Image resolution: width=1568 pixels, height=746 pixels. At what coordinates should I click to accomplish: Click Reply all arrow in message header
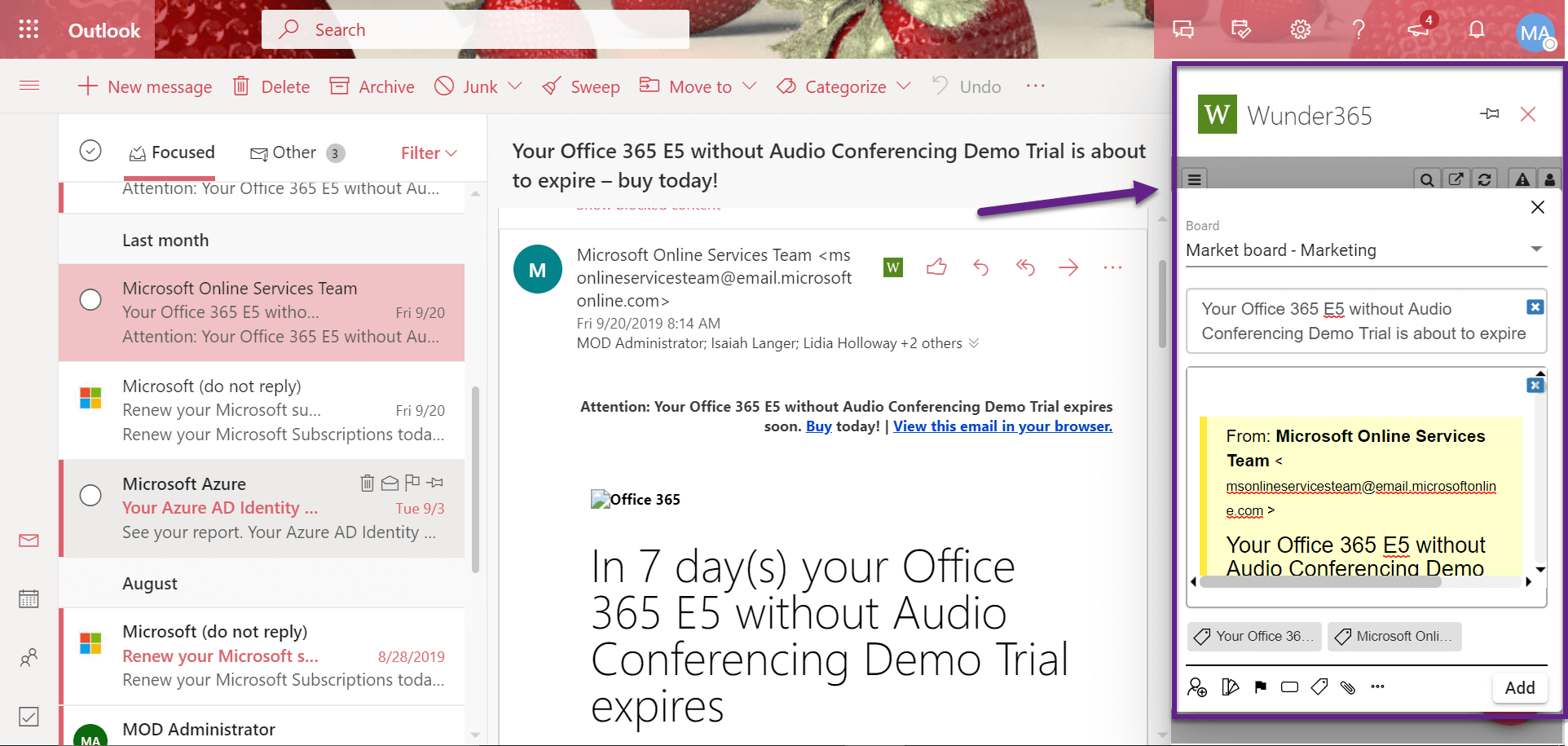(1024, 267)
